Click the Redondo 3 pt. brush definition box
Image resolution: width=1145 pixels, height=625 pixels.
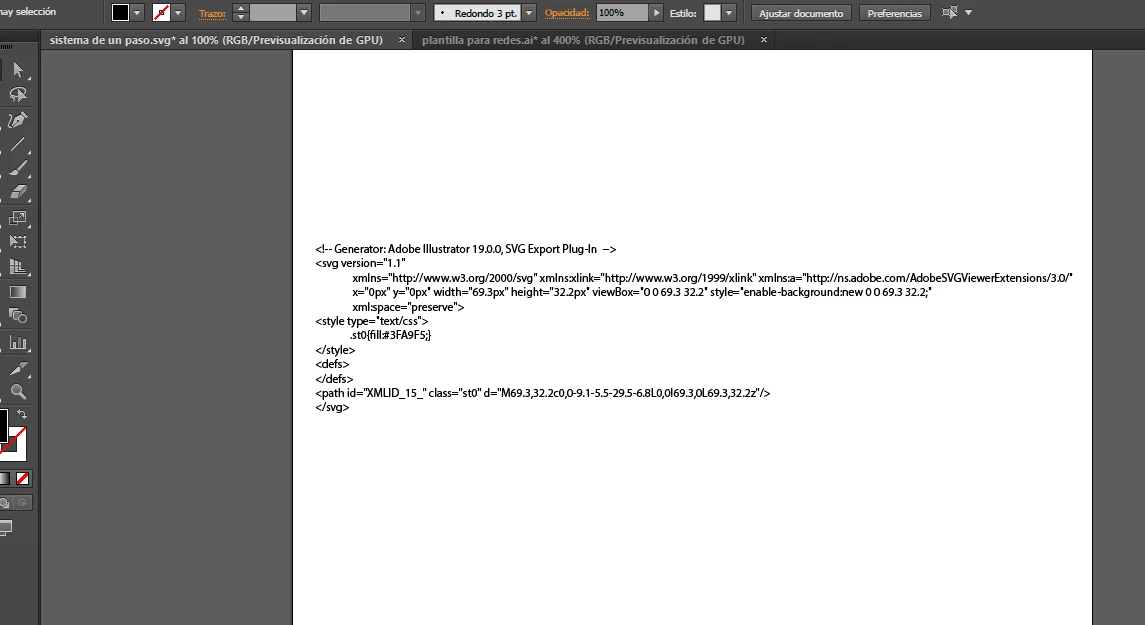[478, 12]
